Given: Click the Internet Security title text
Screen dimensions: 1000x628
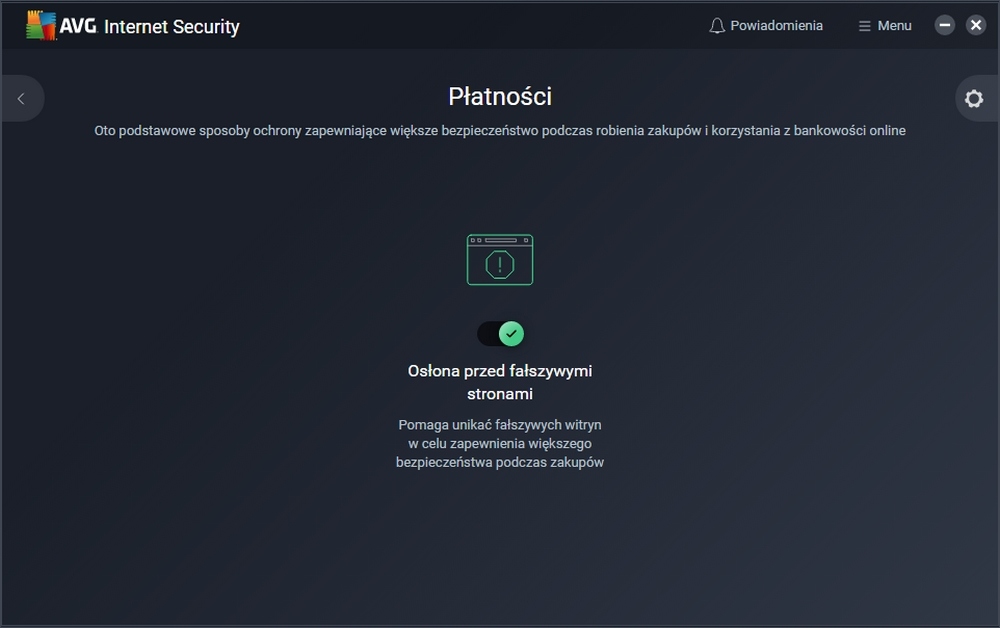Looking at the screenshot, I should 171,27.
